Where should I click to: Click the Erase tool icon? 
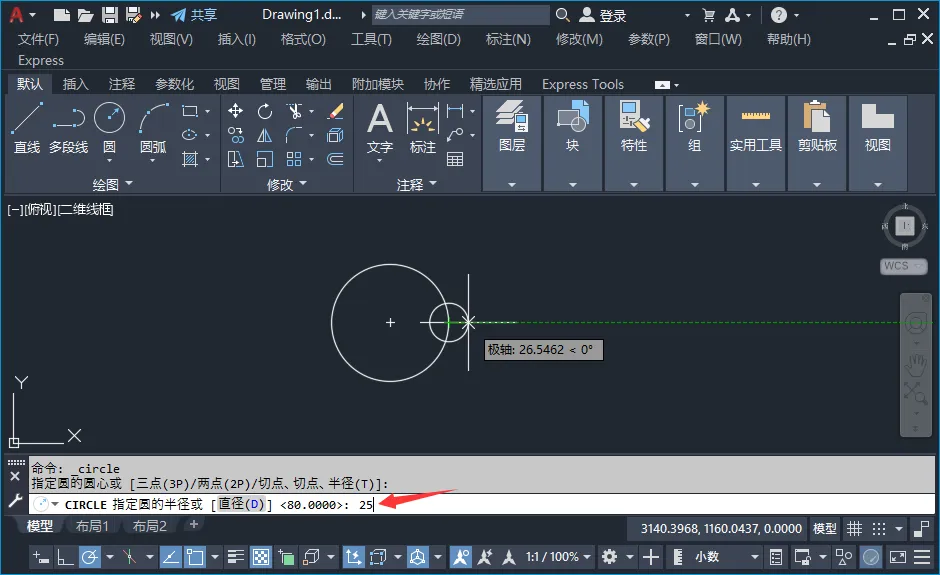point(336,111)
